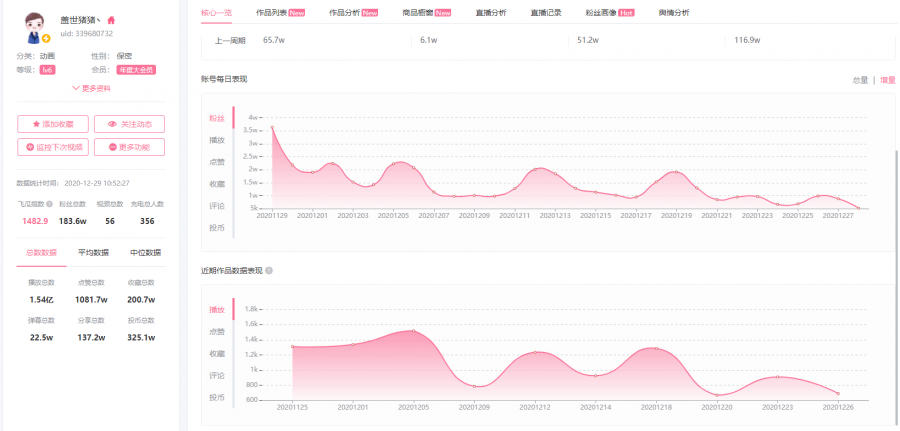Click the user avatar picture
The width and height of the screenshot is (900, 431).
pyautogui.click(x=36, y=26)
